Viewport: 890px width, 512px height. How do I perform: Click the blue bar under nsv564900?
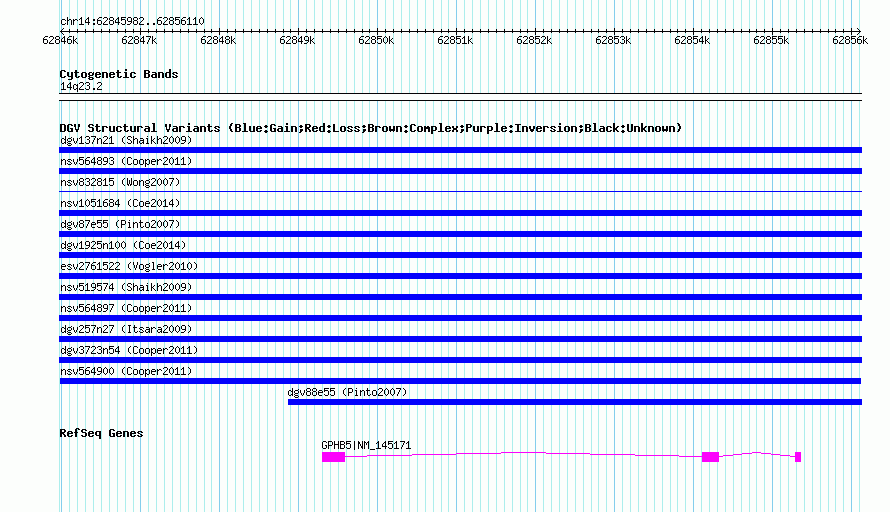460,381
